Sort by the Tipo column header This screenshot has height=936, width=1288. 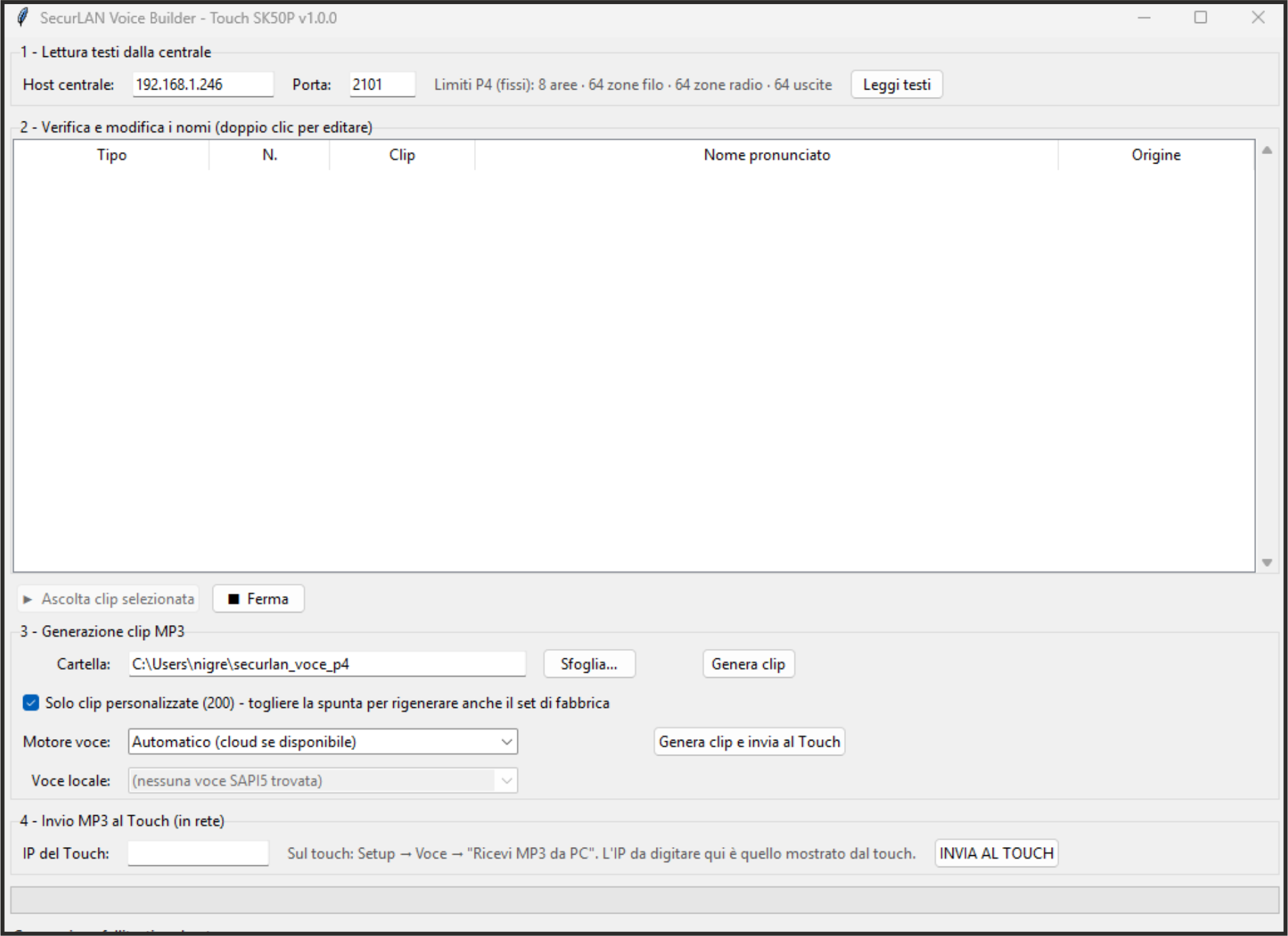coord(111,155)
